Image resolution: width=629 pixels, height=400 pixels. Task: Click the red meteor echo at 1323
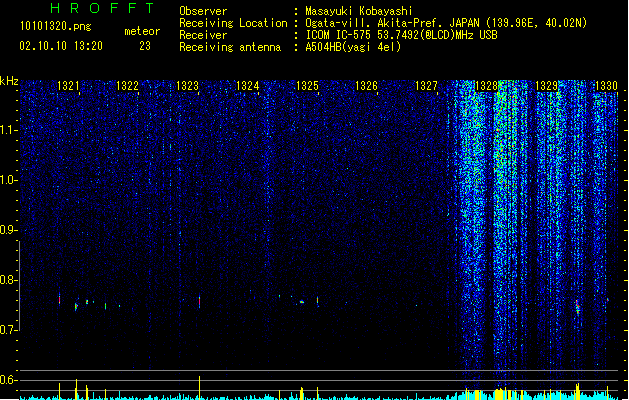pyautogui.click(x=199, y=302)
